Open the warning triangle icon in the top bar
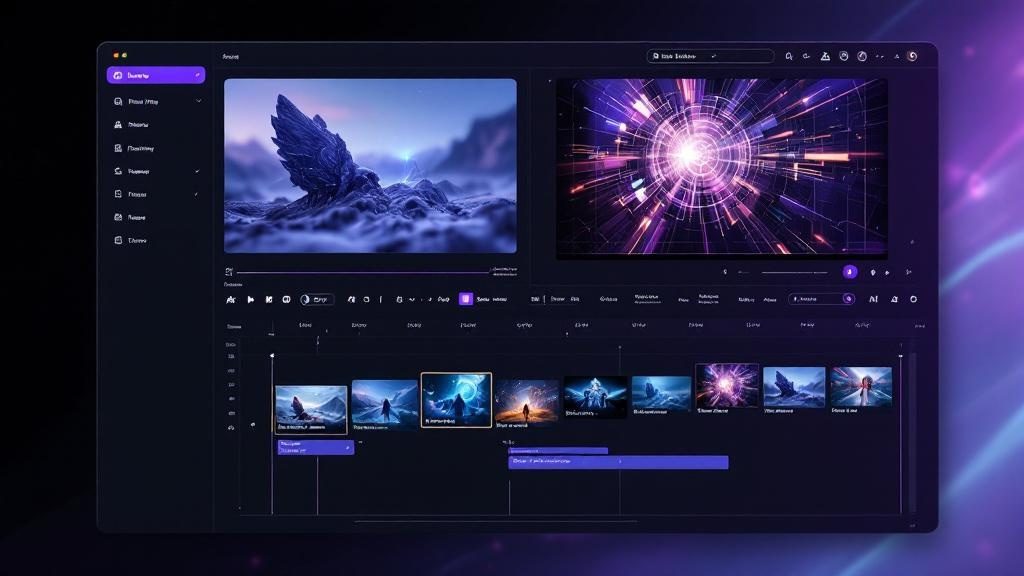1024x576 pixels. (825, 57)
